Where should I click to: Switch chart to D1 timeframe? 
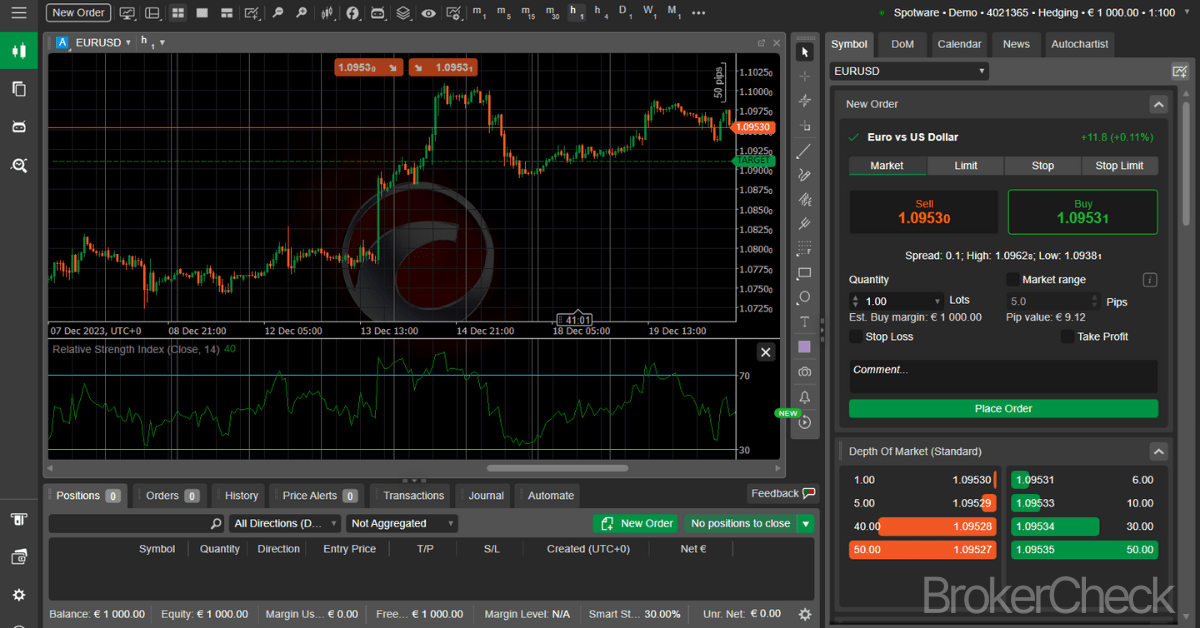[x=625, y=13]
